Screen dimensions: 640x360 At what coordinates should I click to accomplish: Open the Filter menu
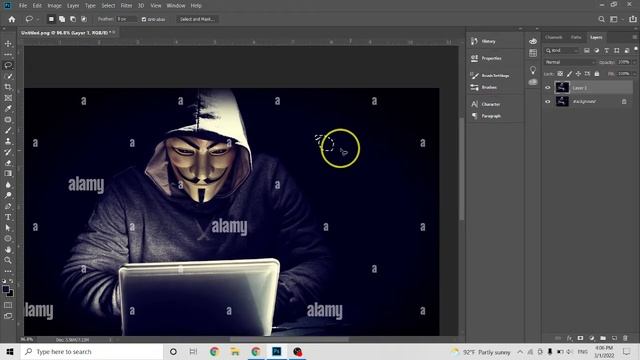tap(126, 6)
